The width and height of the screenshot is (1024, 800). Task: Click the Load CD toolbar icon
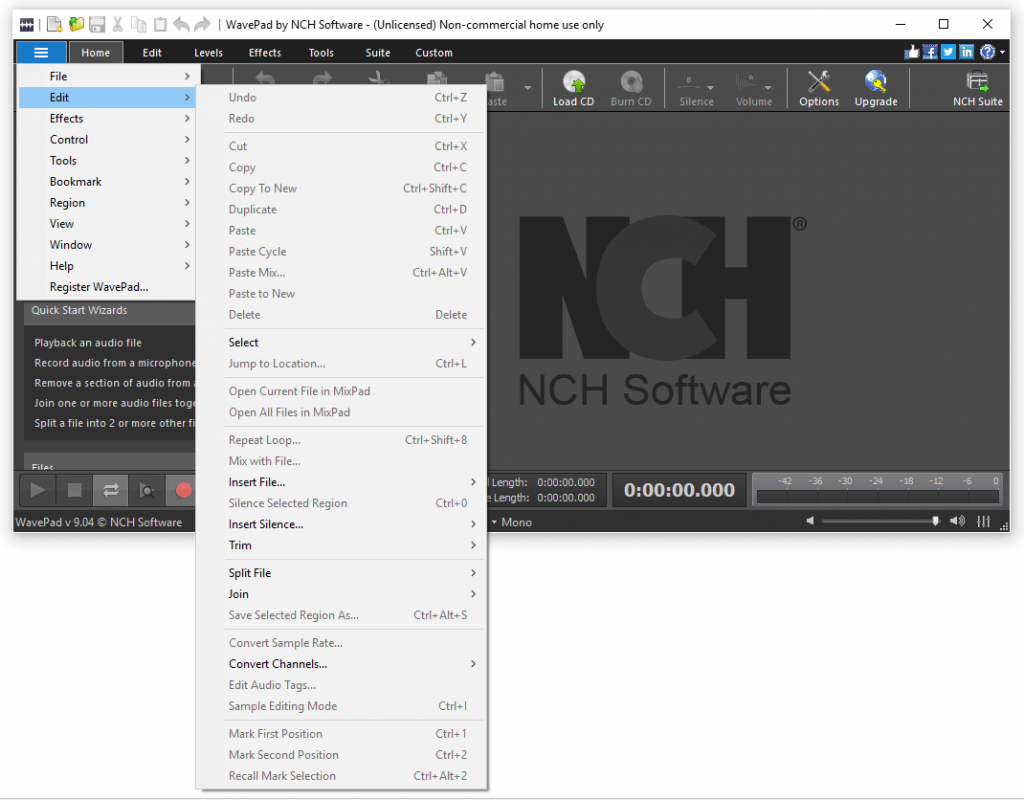tap(573, 88)
